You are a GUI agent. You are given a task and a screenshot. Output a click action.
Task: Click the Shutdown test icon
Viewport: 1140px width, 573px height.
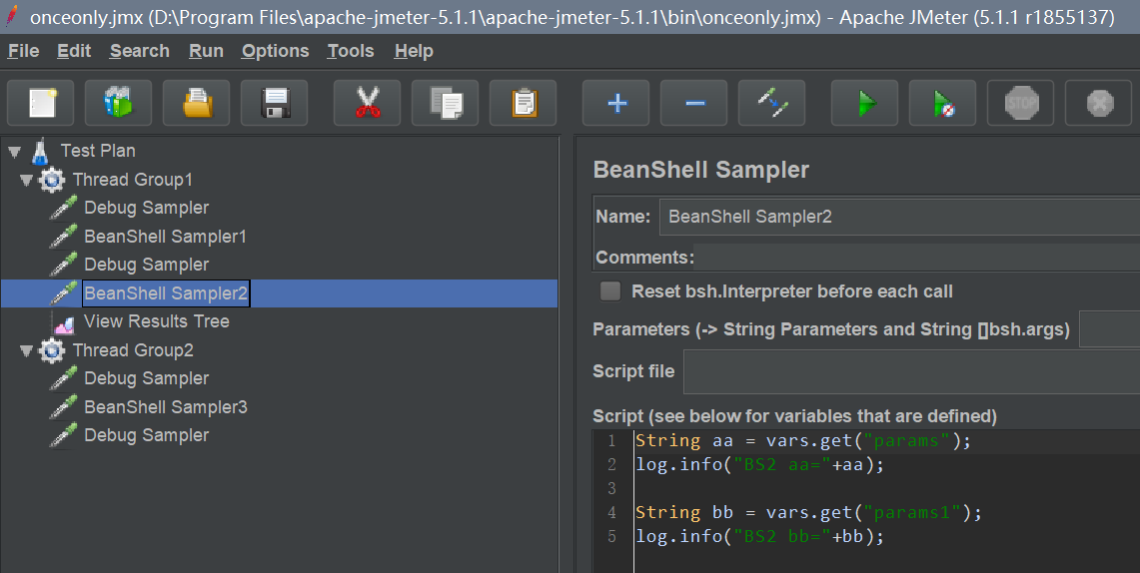pyautogui.click(x=1099, y=103)
